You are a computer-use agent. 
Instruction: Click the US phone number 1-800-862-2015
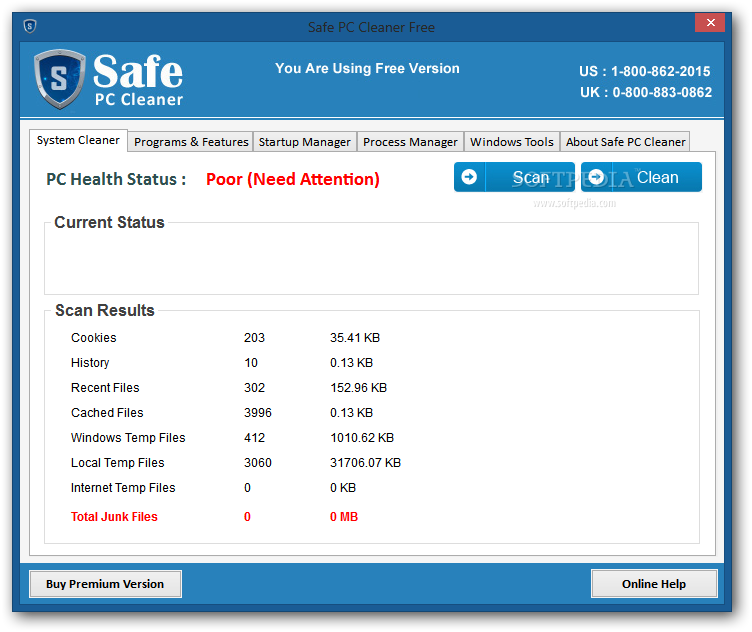click(x=660, y=71)
